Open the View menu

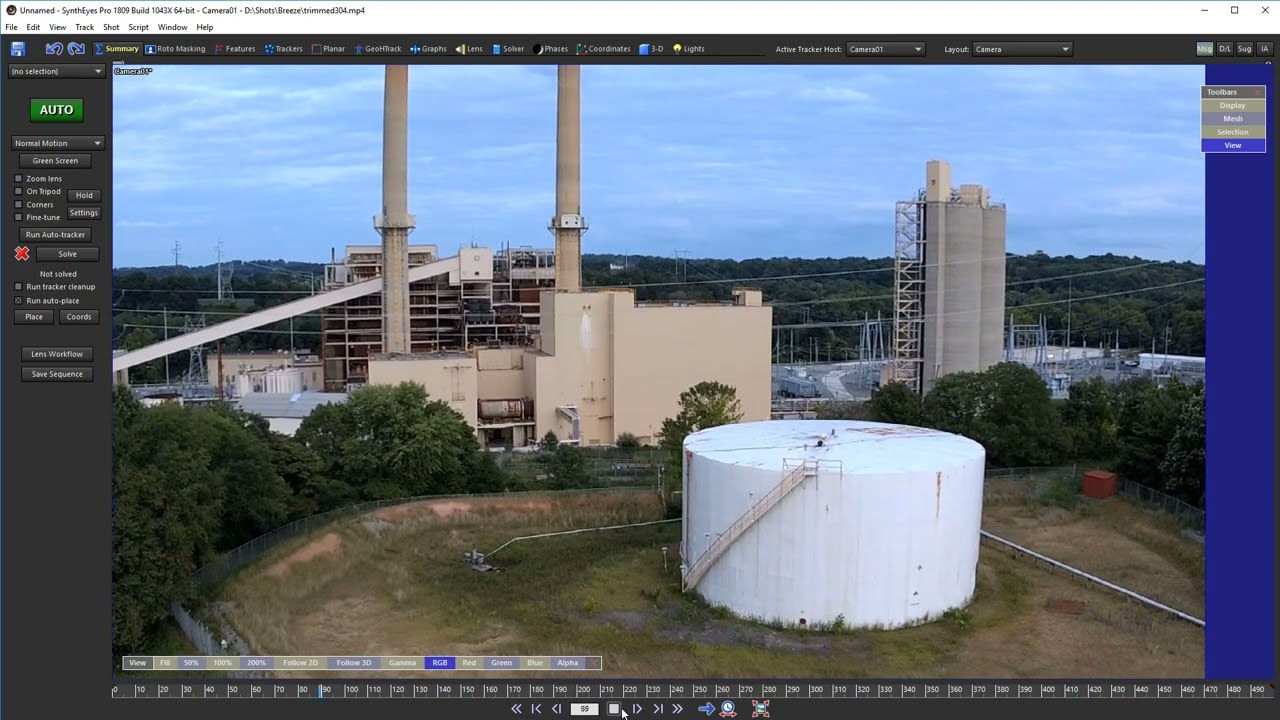57,27
